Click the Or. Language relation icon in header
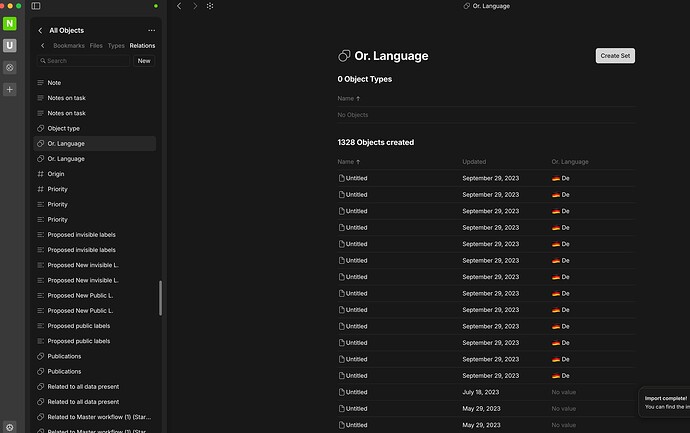 pyautogui.click(x=344, y=55)
